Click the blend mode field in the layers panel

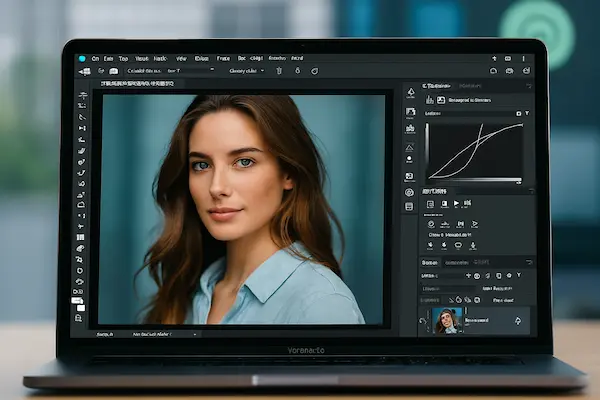click(448, 289)
